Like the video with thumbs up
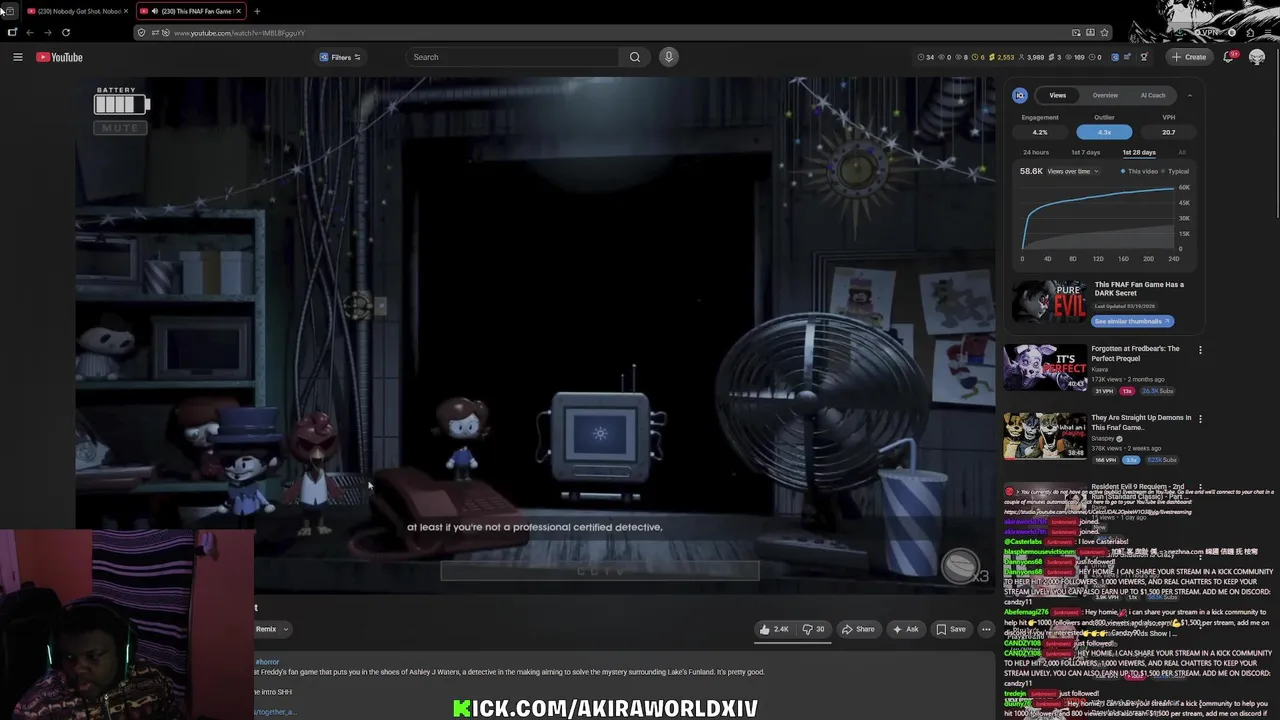Viewport: 1280px width, 720px height. [774, 629]
